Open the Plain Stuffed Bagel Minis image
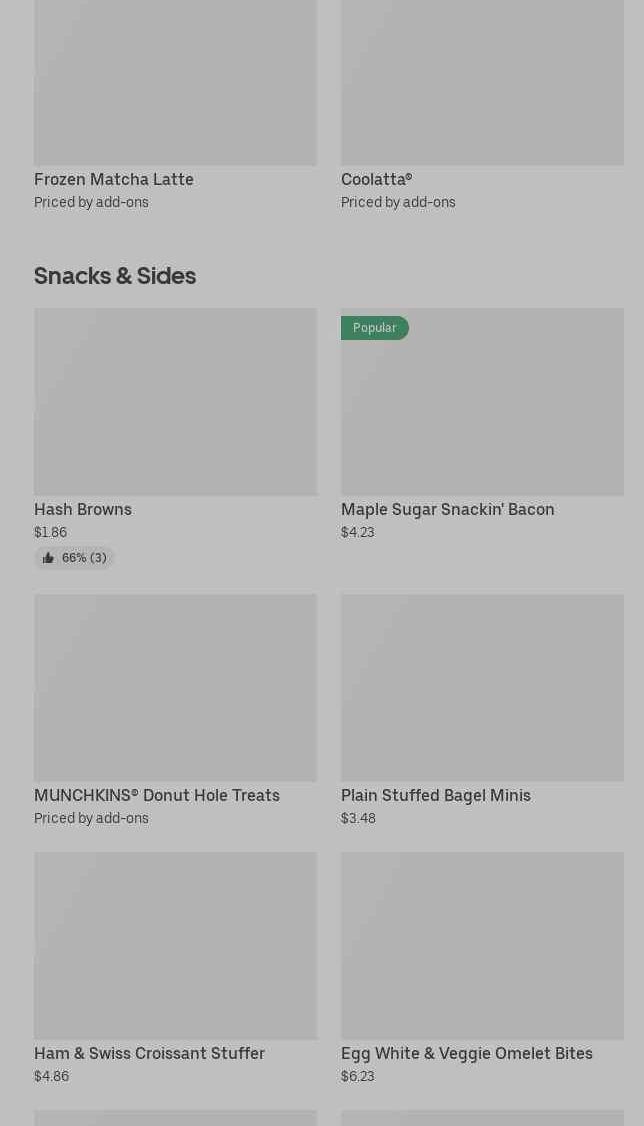The width and height of the screenshot is (644, 1126). [482, 688]
